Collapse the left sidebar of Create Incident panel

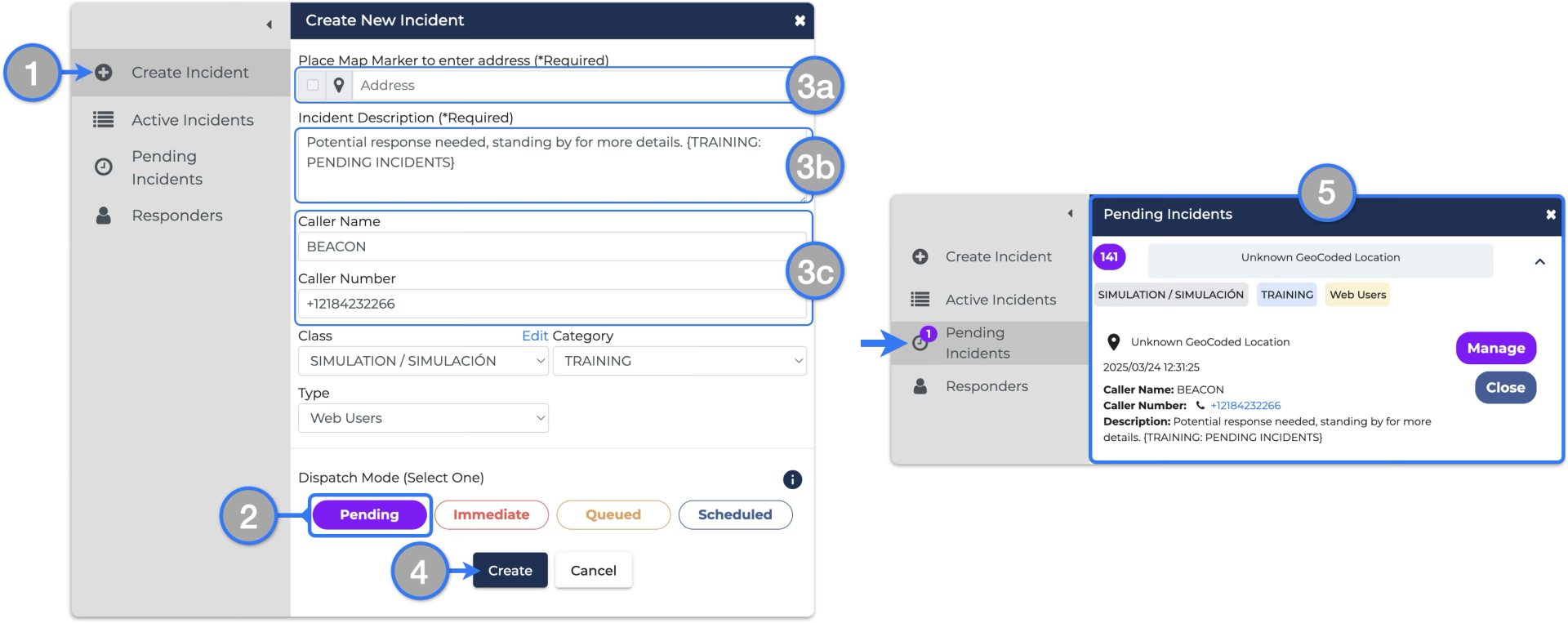pyautogui.click(x=269, y=24)
